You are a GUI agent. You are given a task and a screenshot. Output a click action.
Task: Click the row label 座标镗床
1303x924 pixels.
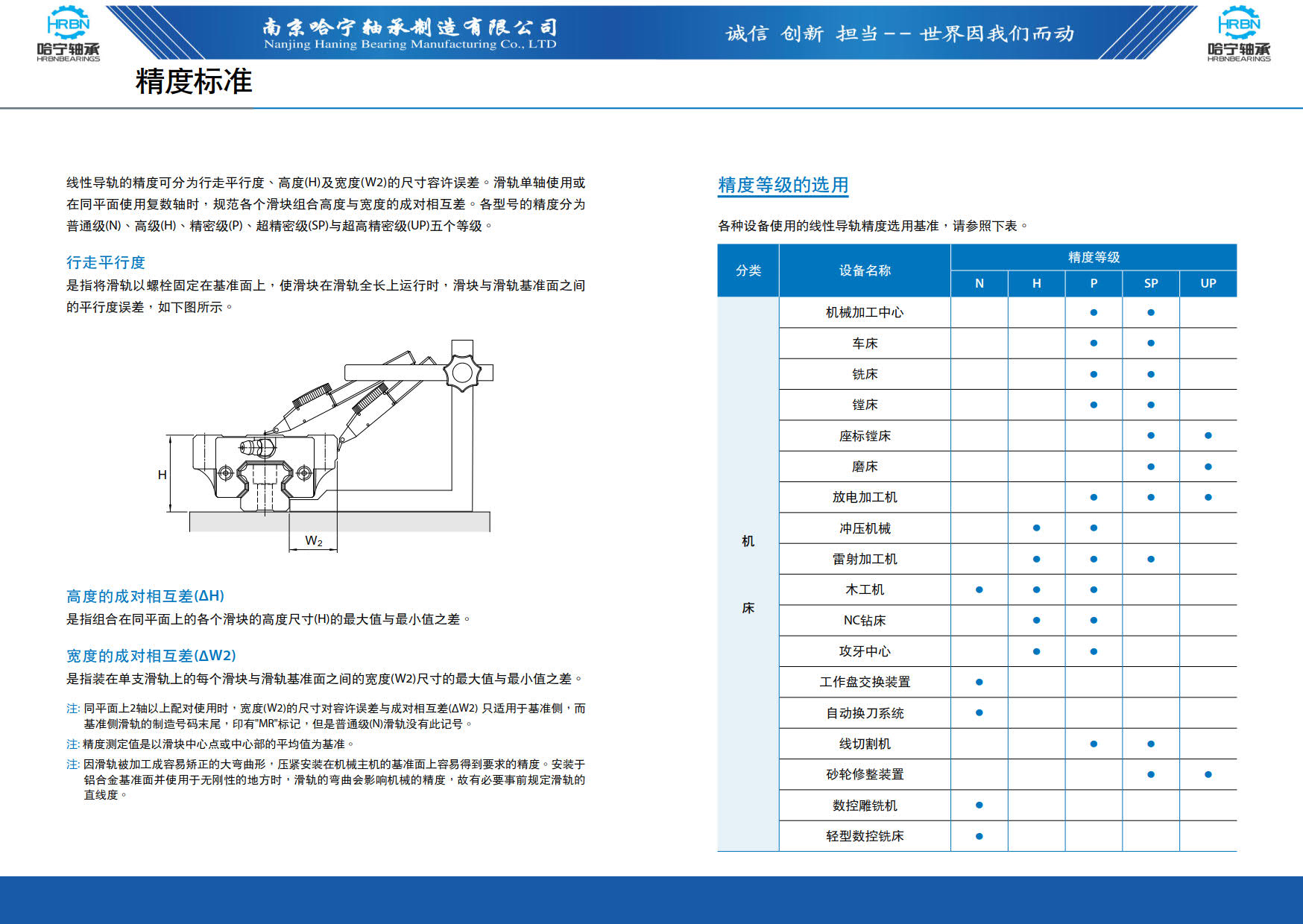coord(865,436)
